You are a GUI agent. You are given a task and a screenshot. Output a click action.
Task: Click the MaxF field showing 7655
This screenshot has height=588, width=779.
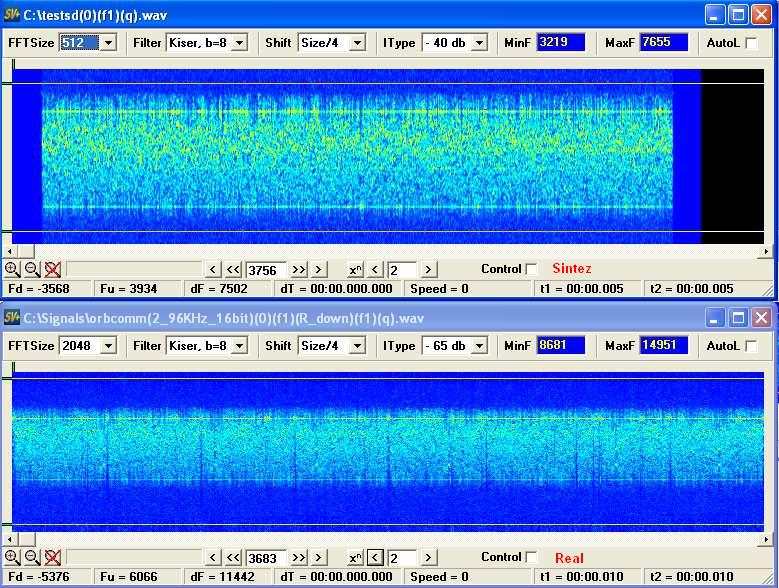[x=663, y=43]
